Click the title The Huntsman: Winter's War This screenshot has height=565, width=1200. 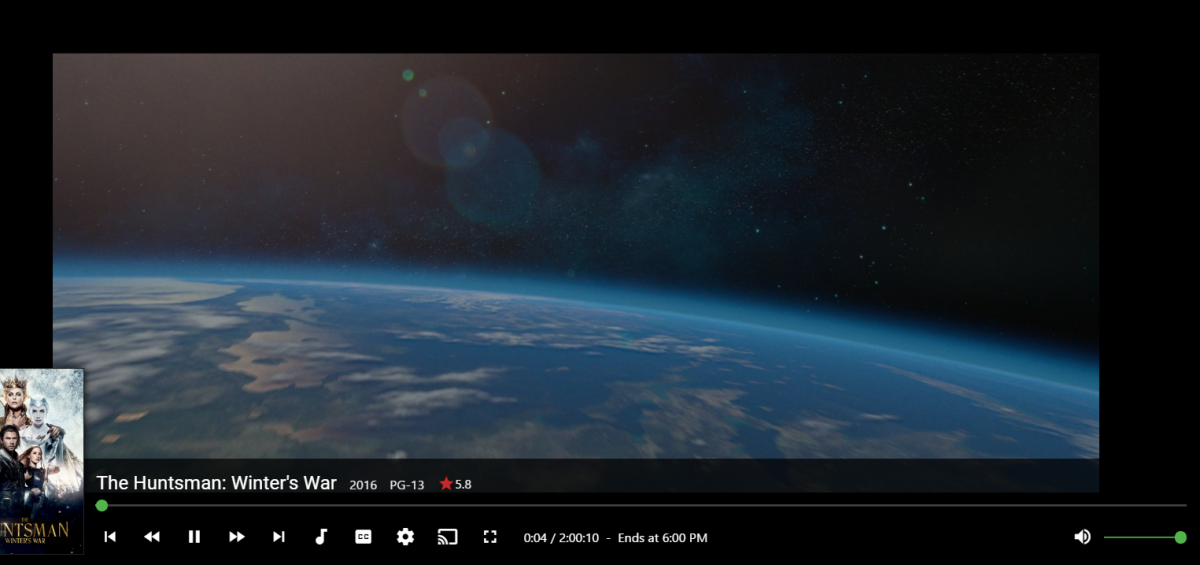216,483
